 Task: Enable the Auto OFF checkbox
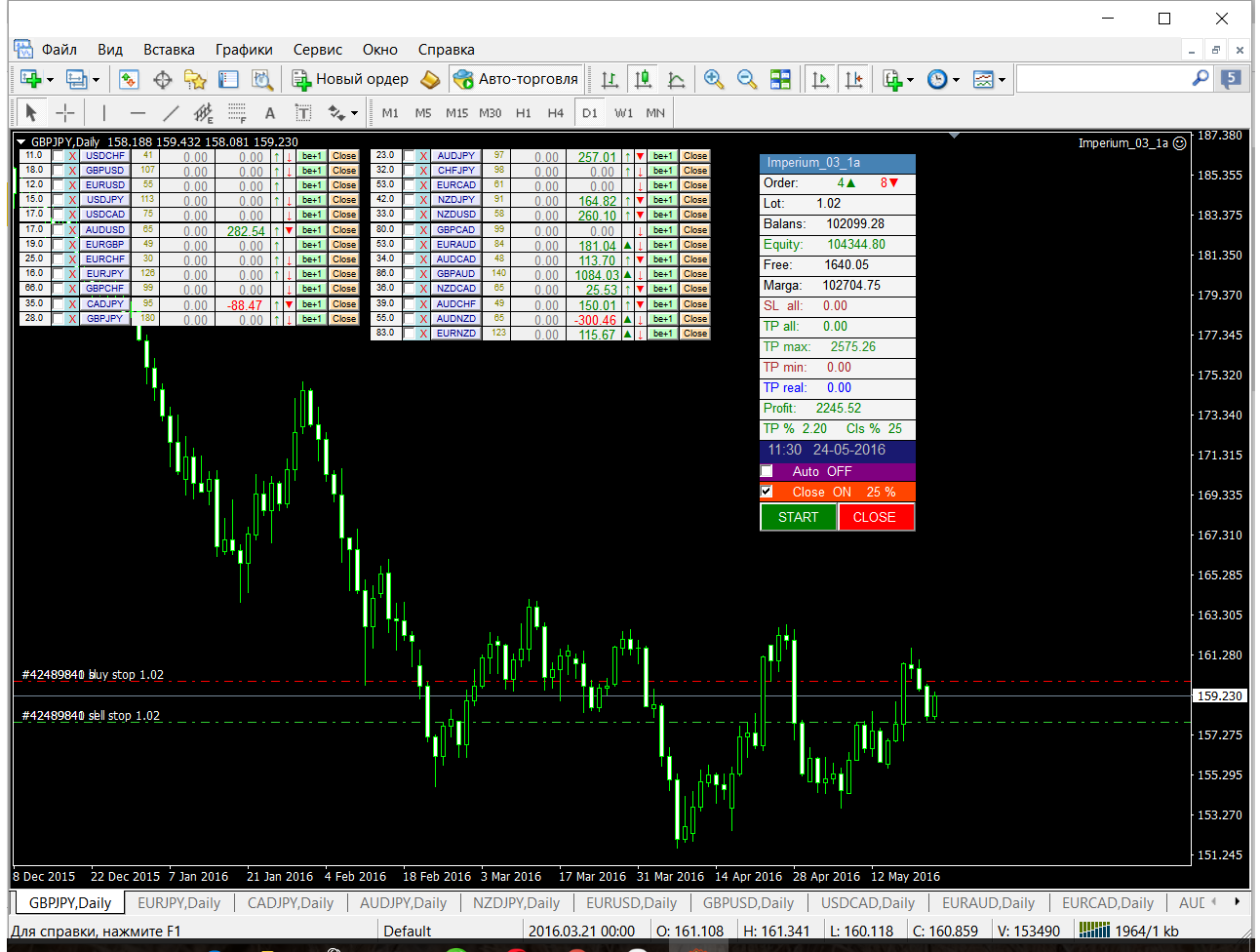click(767, 471)
